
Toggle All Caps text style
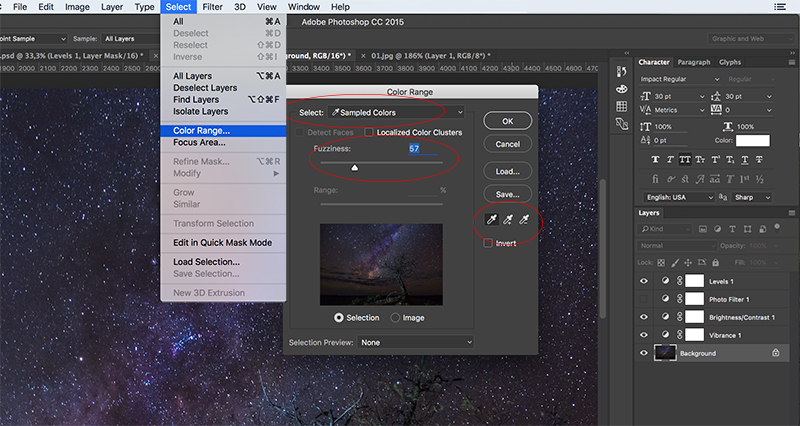(685, 160)
